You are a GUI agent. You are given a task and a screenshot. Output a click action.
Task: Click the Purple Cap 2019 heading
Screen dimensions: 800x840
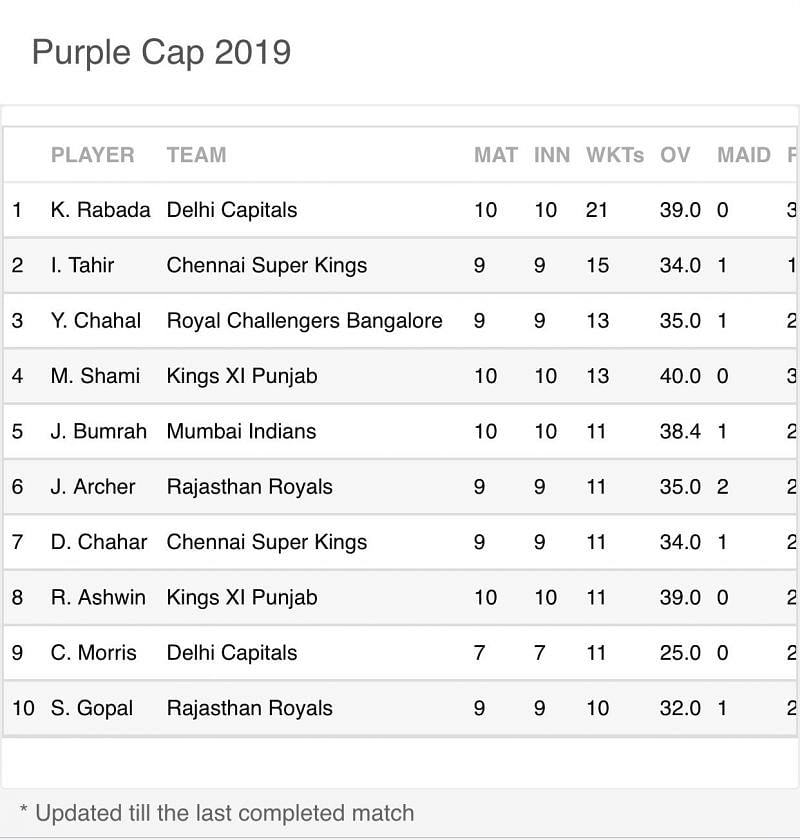coord(161,51)
